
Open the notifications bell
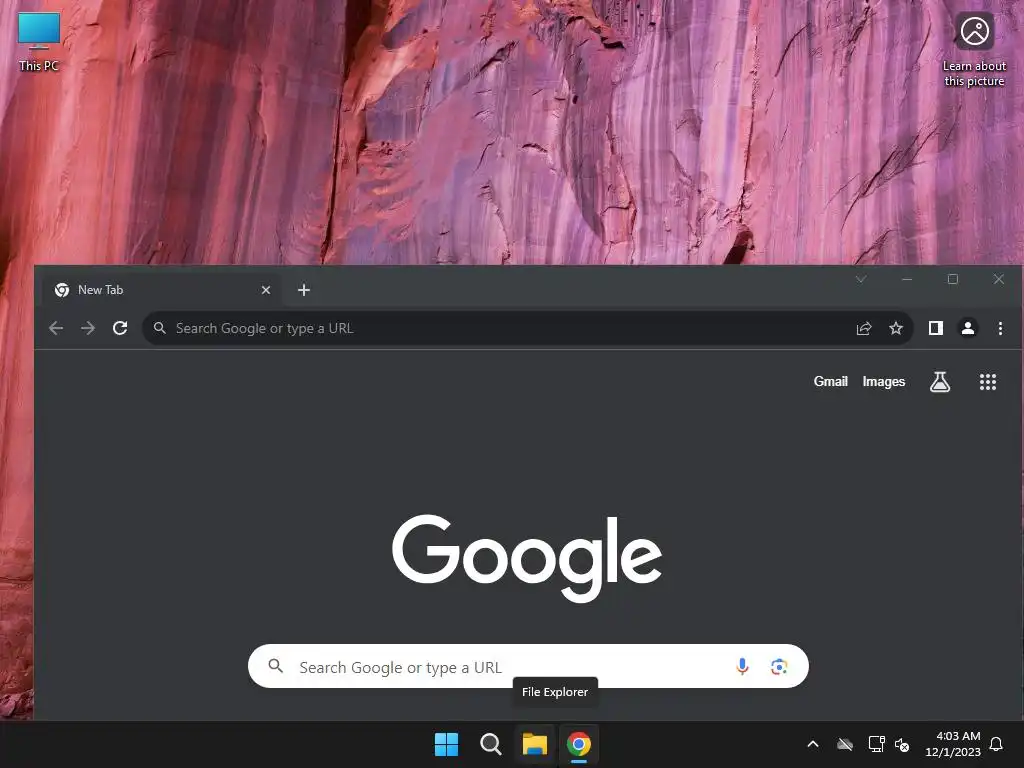tap(996, 744)
